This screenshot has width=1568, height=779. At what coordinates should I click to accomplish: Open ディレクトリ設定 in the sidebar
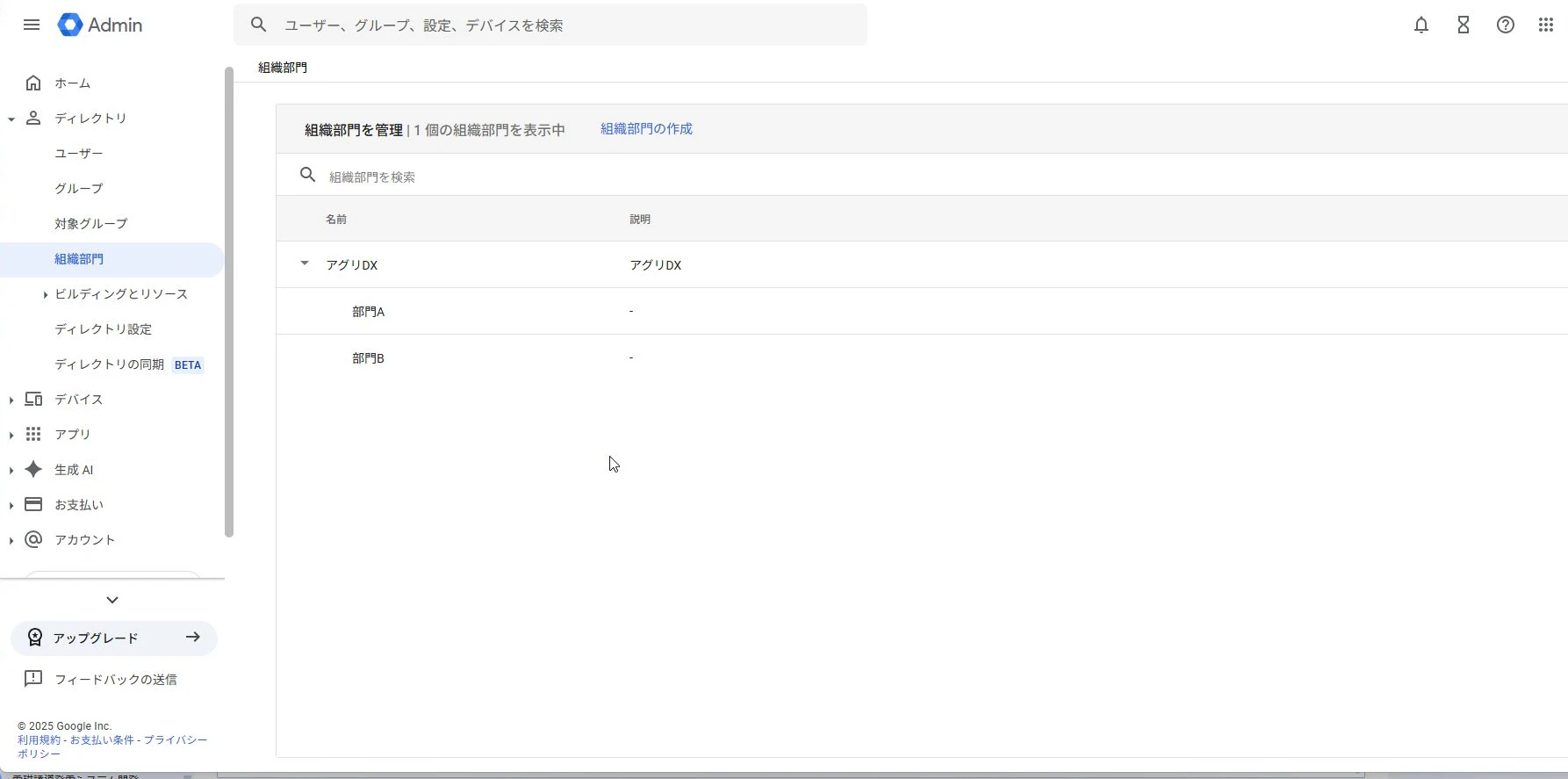tap(104, 329)
